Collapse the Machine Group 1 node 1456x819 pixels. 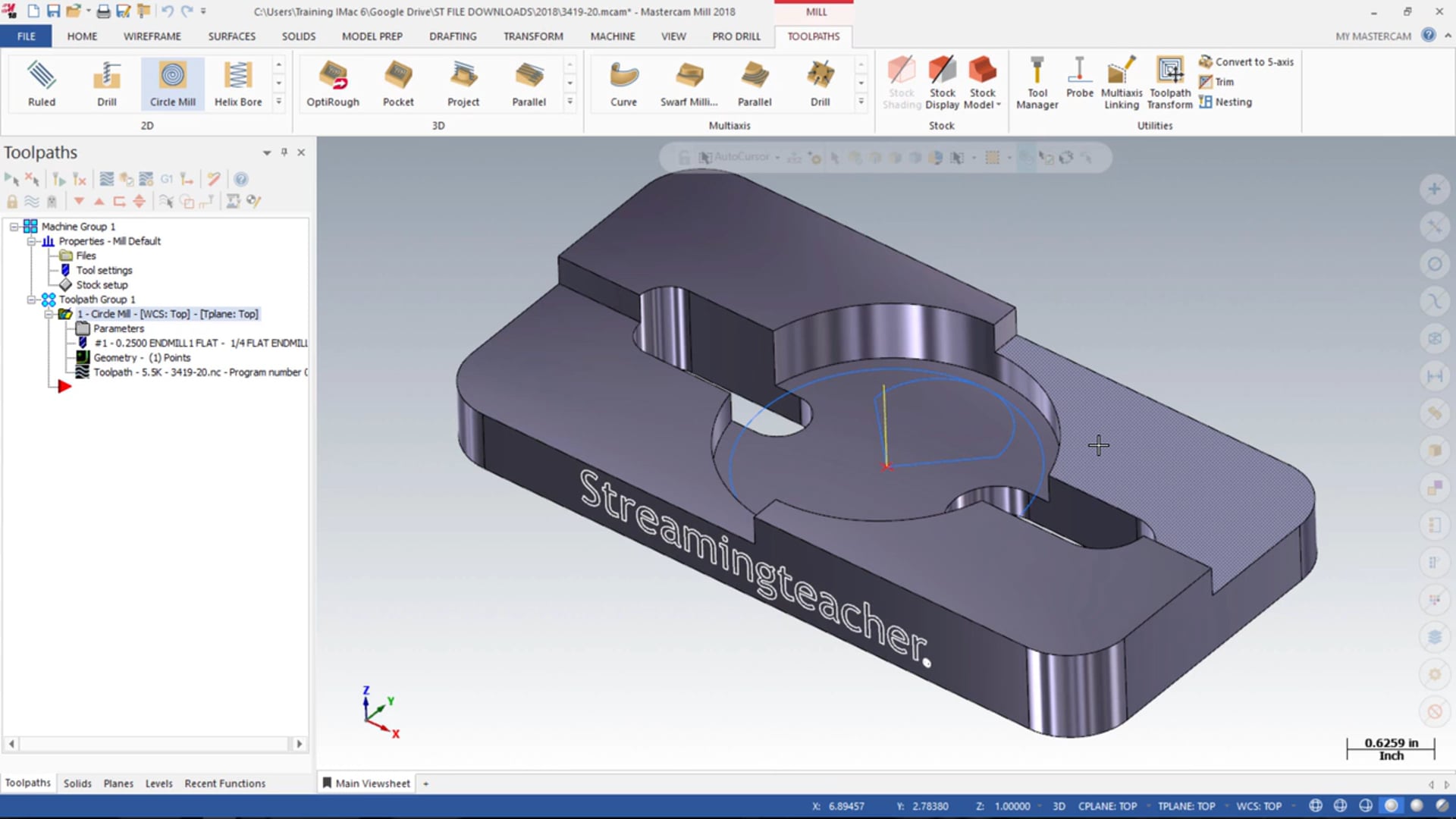pos(14,226)
